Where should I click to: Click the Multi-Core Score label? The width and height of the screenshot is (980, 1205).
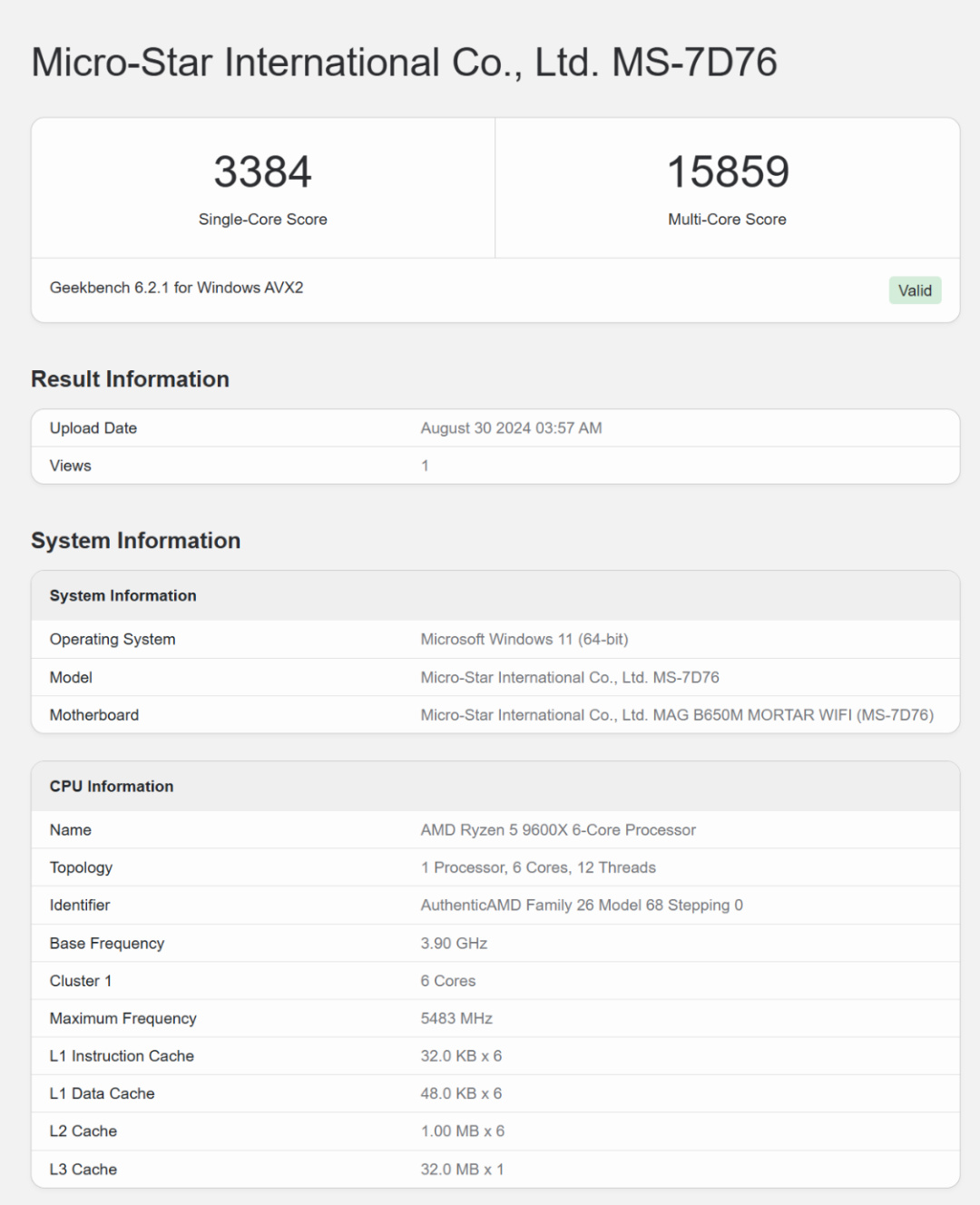coord(727,220)
